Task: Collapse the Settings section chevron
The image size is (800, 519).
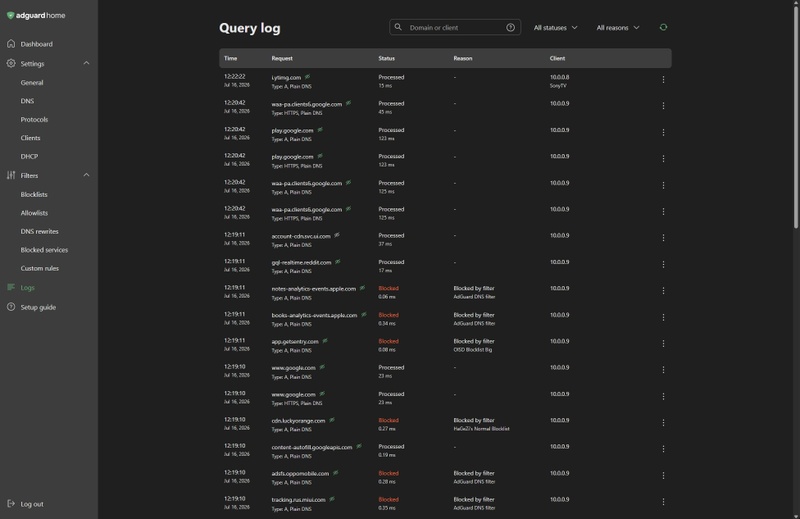Action: (x=86, y=63)
